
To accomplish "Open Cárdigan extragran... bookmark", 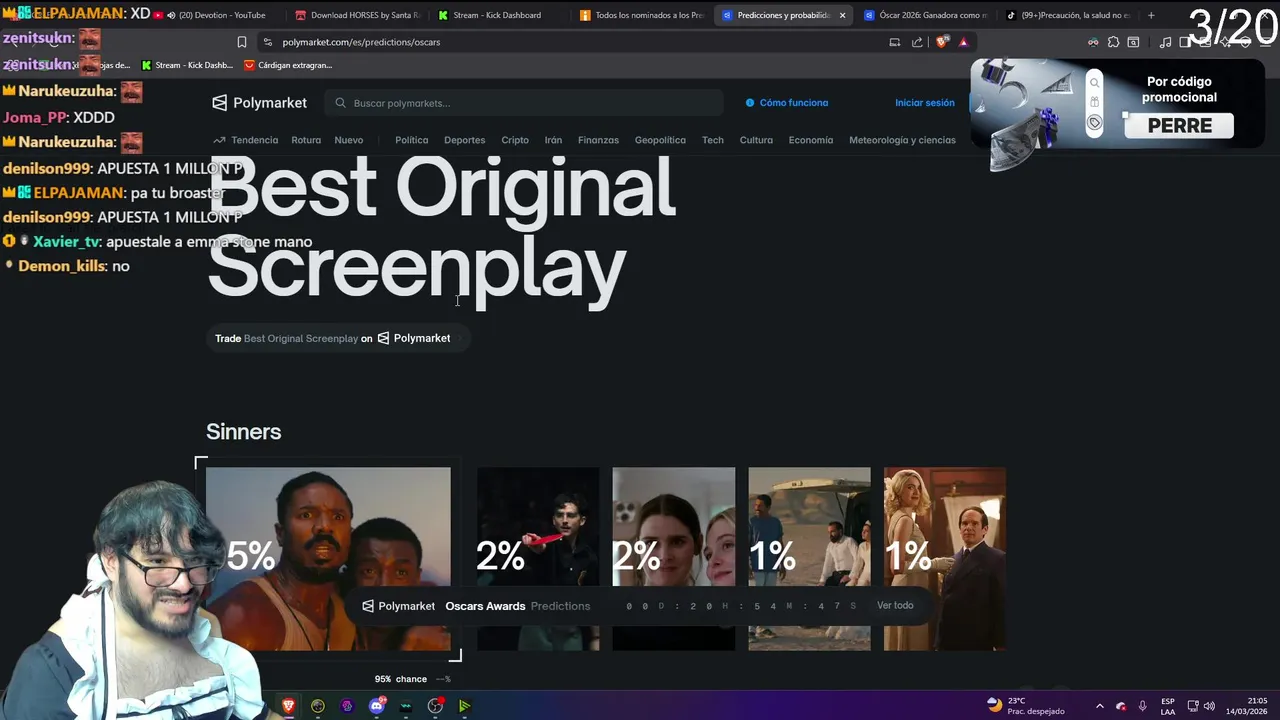I will [x=288, y=65].
